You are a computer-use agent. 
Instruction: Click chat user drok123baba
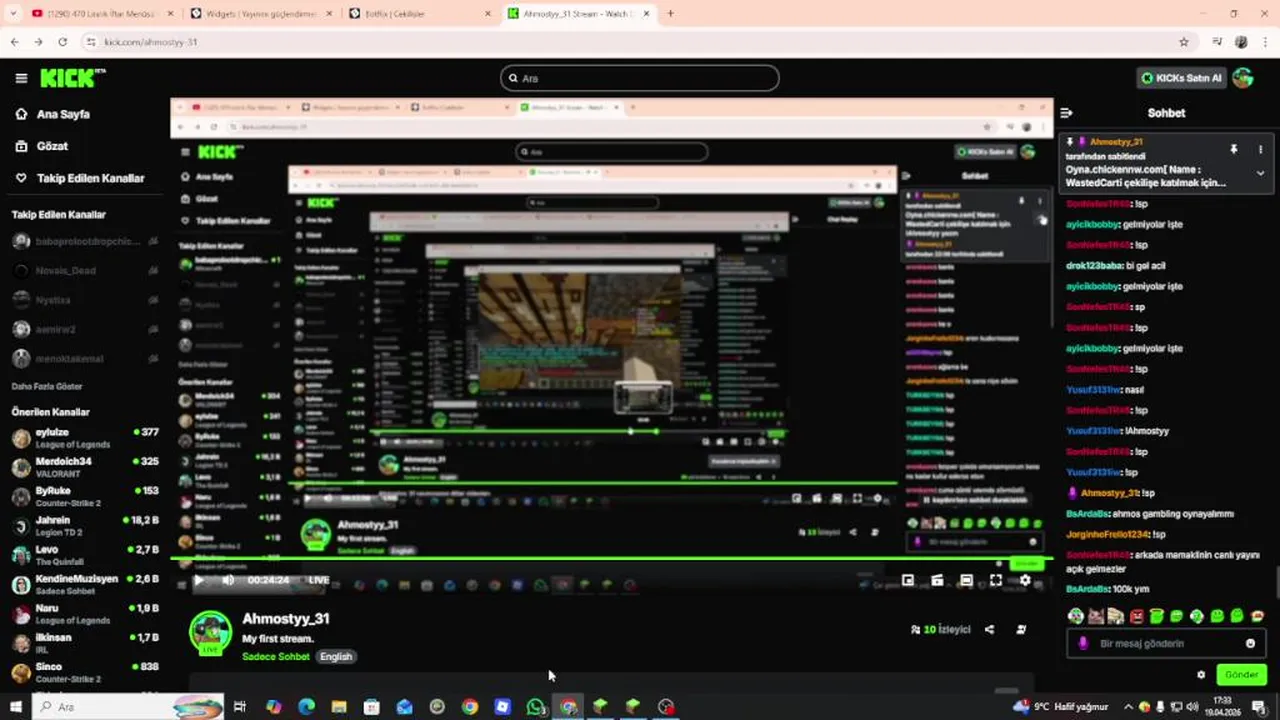tap(1093, 266)
